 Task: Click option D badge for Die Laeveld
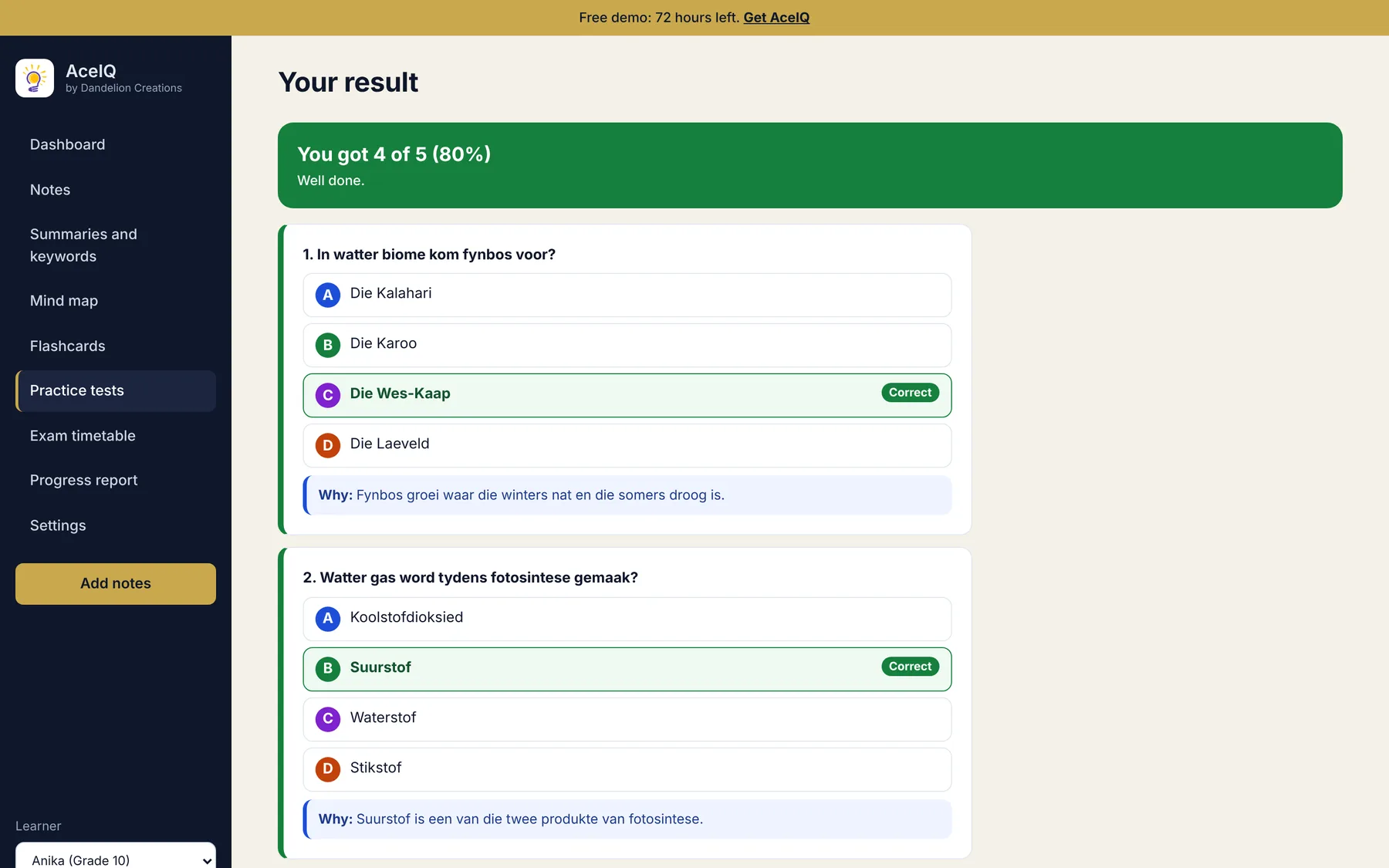pyautogui.click(x=328, y=445)
